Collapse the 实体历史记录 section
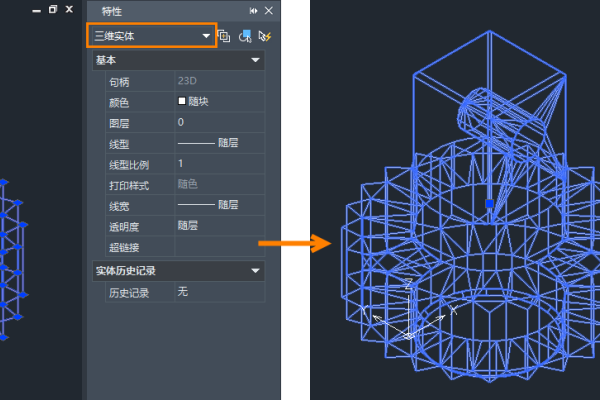The width and height of the screenshot is (600, 400). point(256,270)
